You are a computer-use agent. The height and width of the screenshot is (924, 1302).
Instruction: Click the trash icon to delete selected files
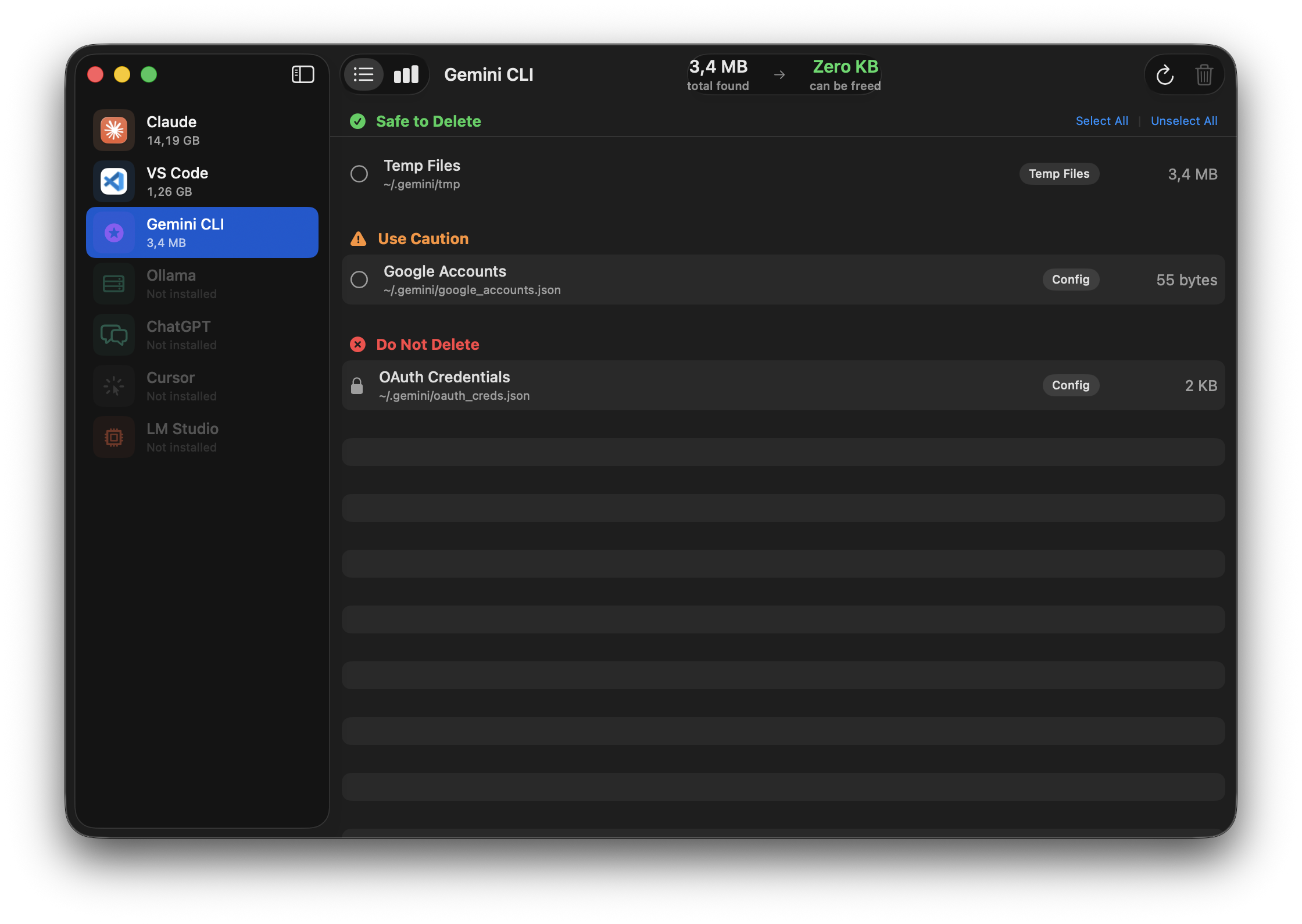[1204, 74]
